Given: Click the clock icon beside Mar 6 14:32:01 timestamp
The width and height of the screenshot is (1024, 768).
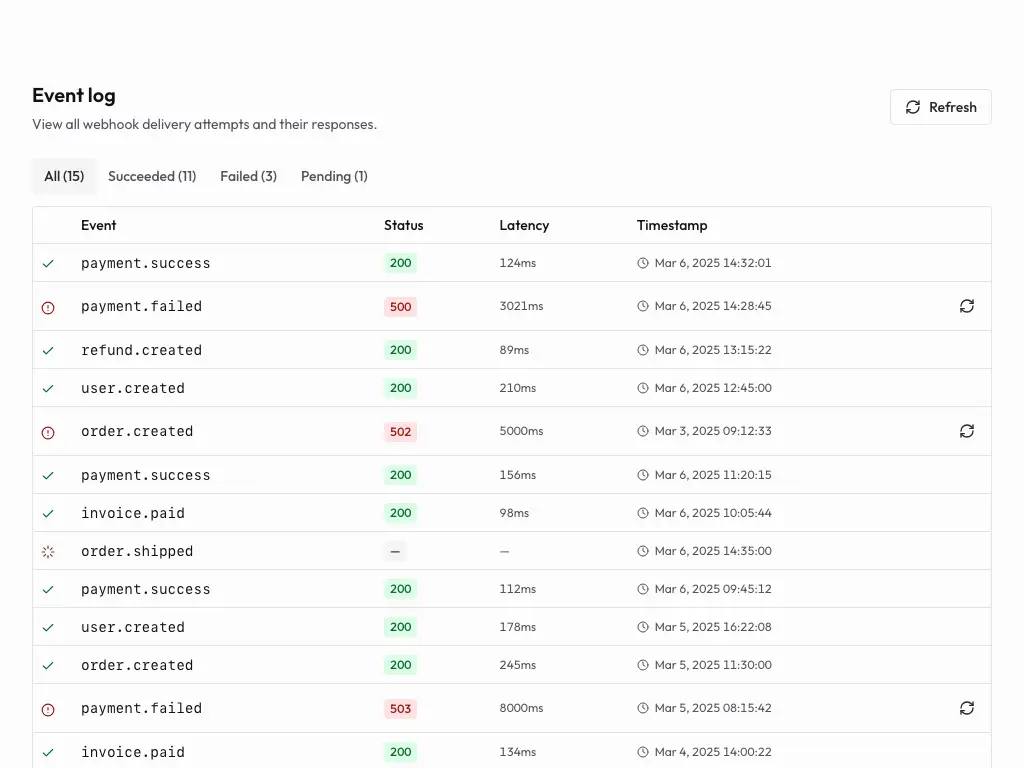Looking at the screenshot, I should [x=641, y=263].
